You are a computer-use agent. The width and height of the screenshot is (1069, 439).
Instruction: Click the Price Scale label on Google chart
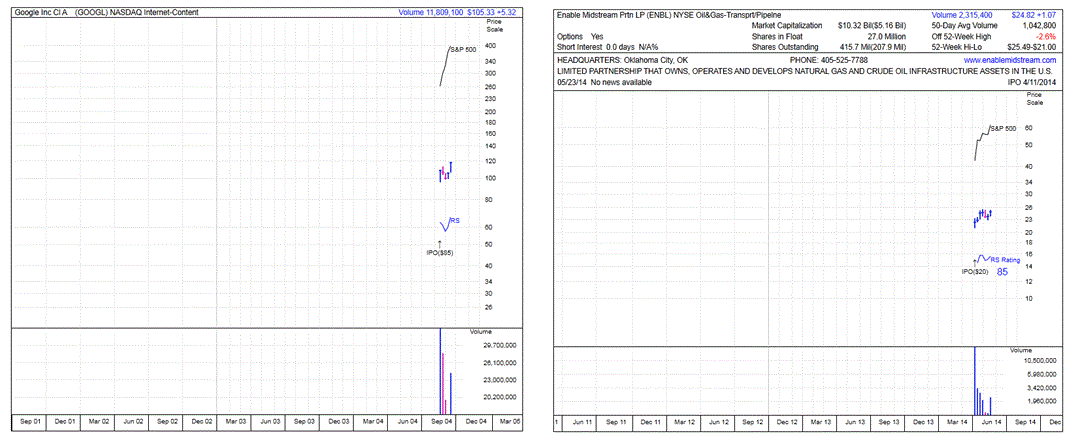point(492,27)
